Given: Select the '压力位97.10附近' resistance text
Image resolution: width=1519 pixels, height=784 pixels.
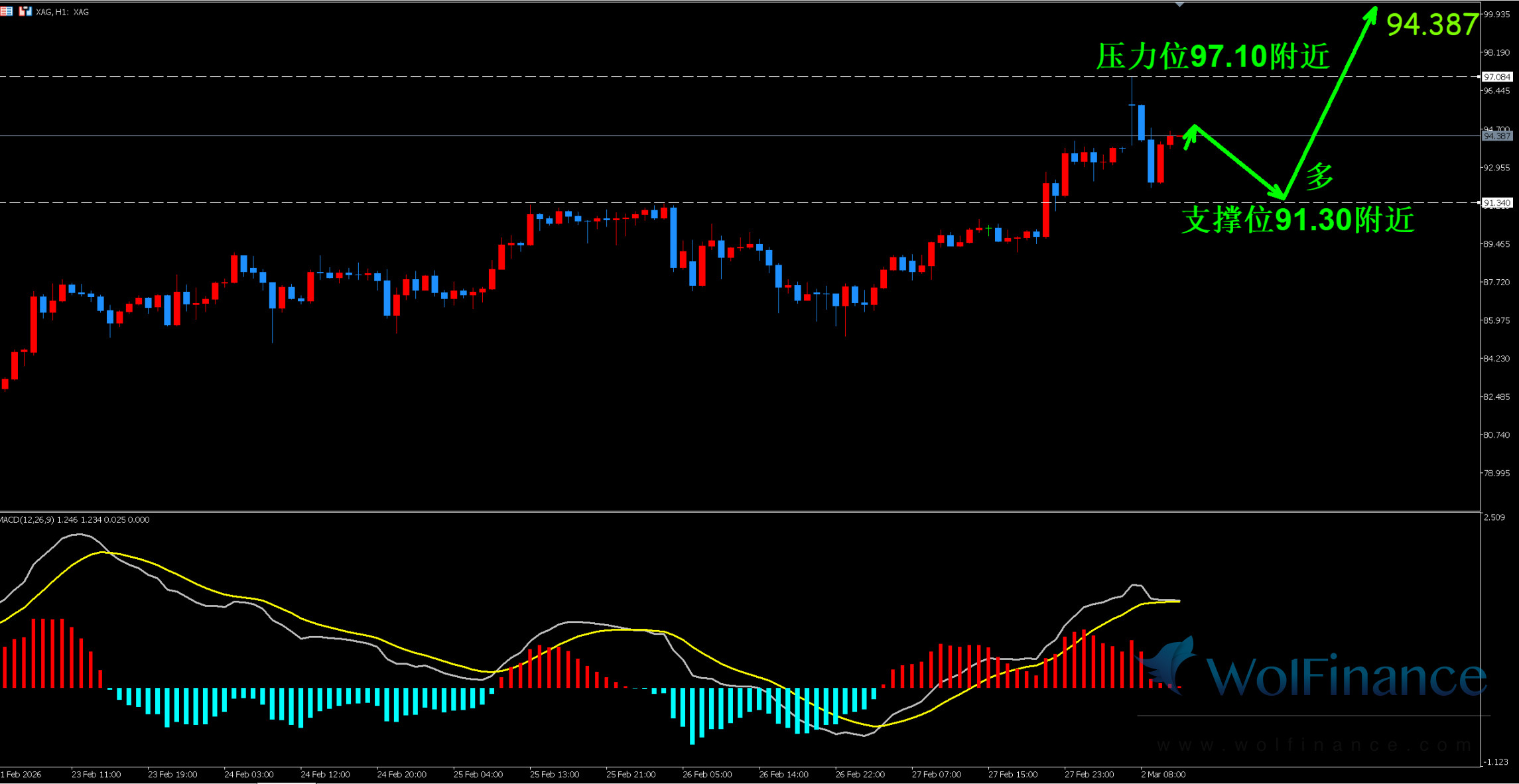Looking at the screenshot, I should [x=1213, y=56].
